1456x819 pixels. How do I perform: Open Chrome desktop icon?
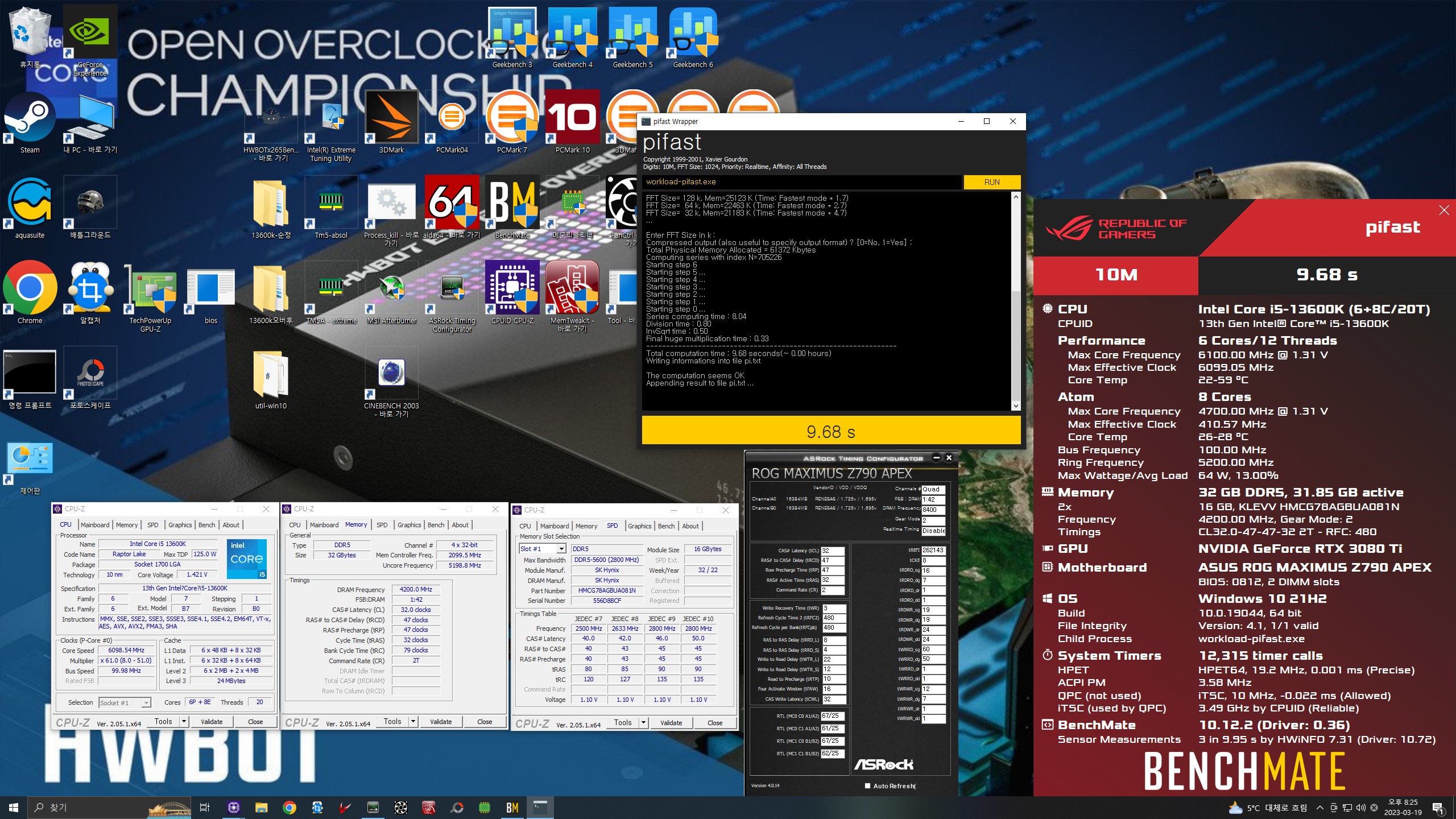tap(30, 293)
